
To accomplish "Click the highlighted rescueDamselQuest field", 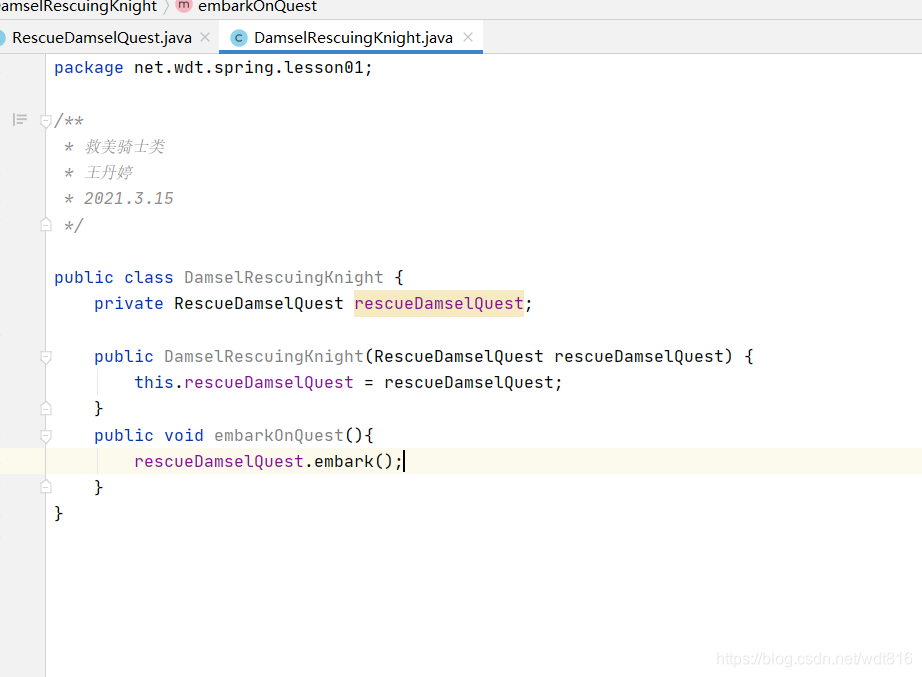I will [x=439, y=304].
